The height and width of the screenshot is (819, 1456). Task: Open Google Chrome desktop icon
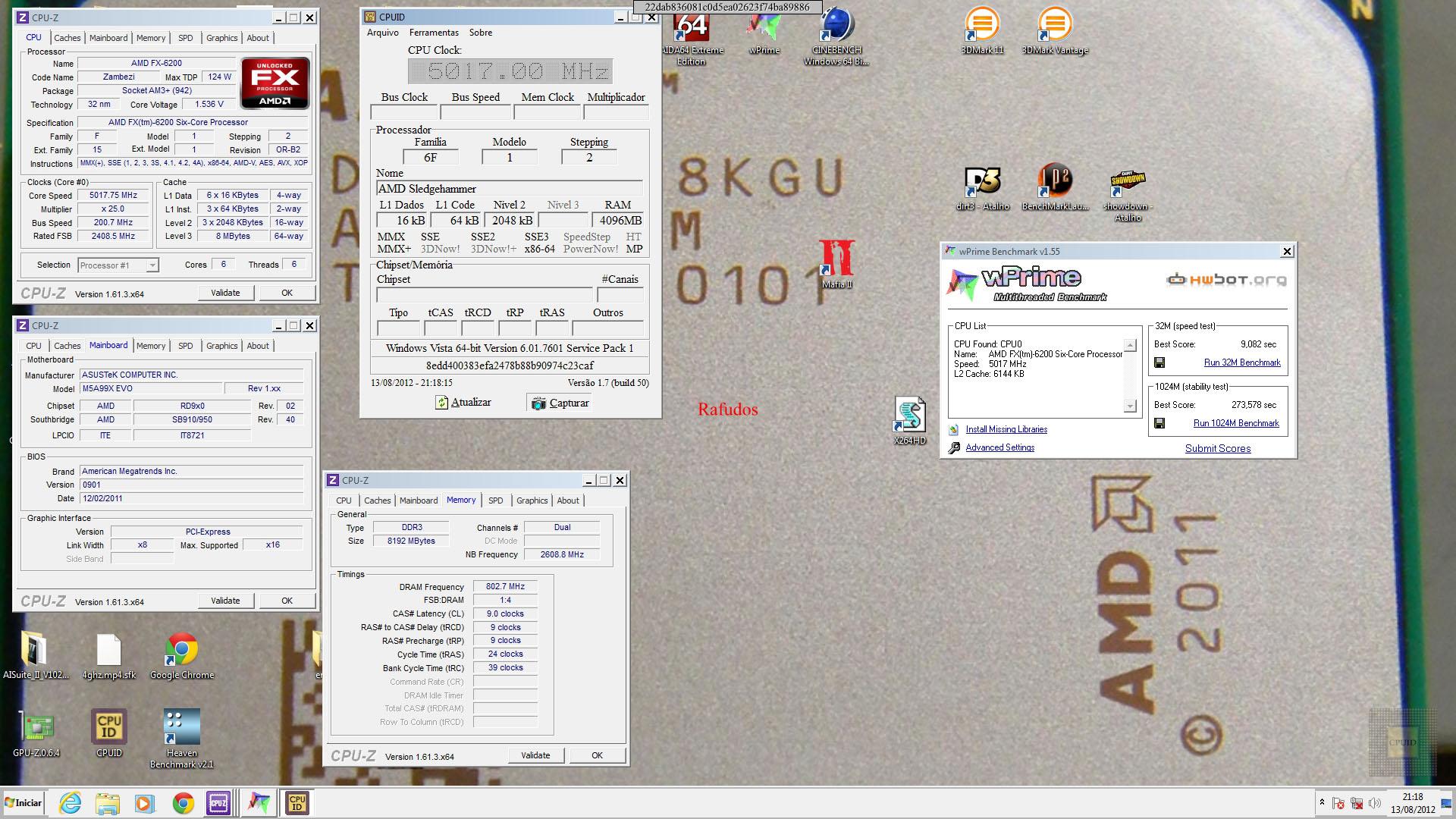[x=182, y=654]
